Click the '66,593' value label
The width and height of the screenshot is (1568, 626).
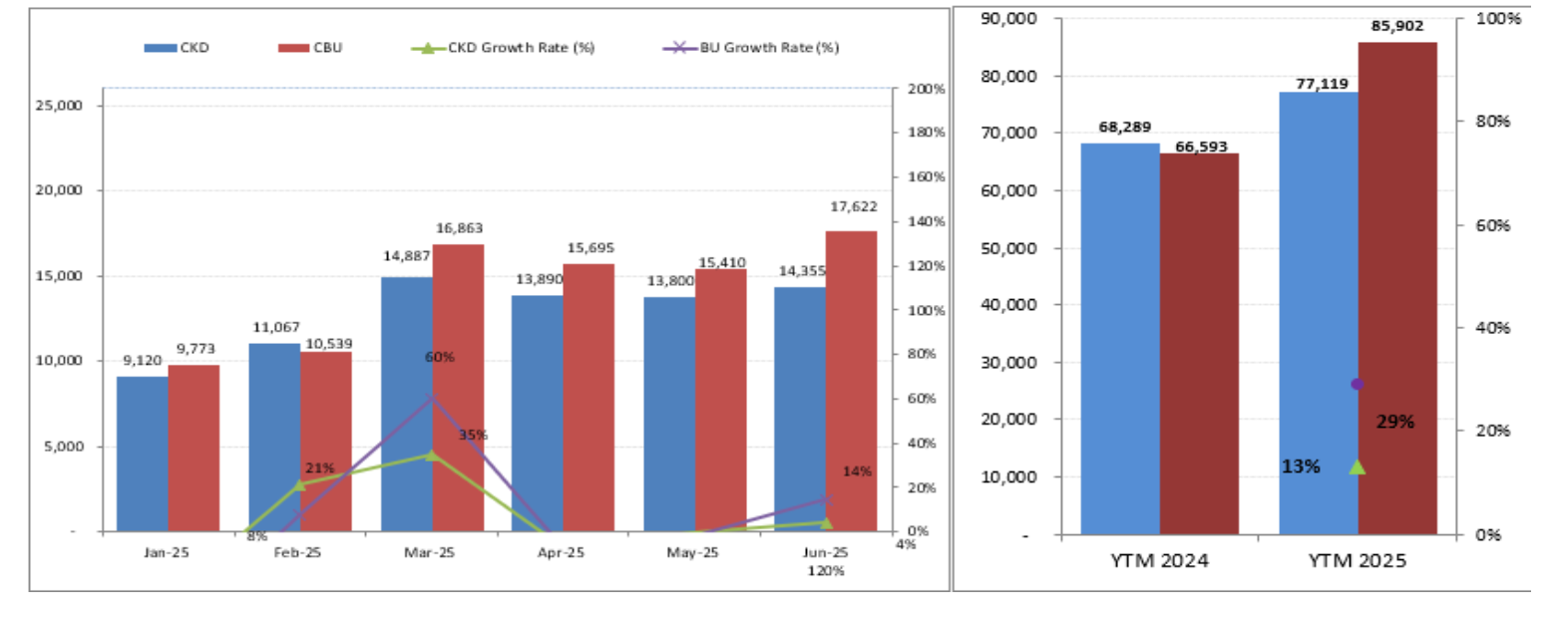(x=1201, y=147)
